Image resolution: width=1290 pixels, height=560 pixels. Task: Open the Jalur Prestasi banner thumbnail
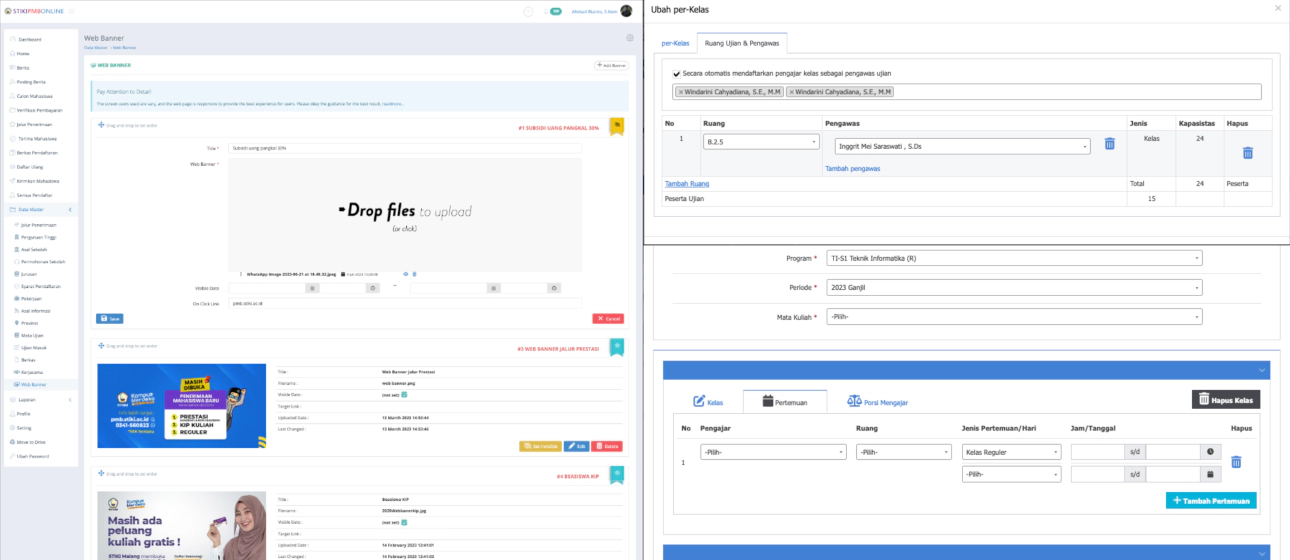click(x=181, y=405)
